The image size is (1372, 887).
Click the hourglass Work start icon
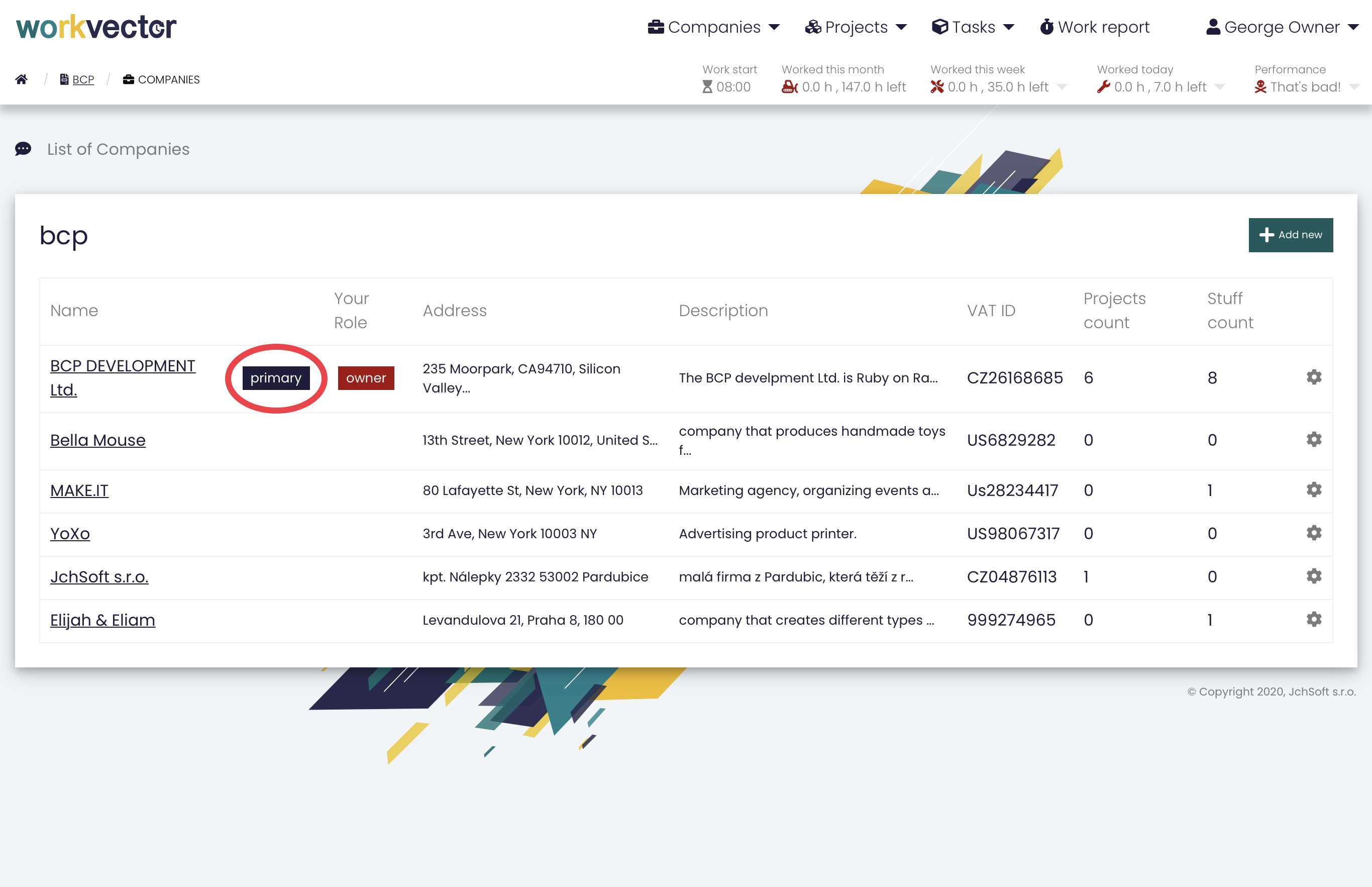707,87
